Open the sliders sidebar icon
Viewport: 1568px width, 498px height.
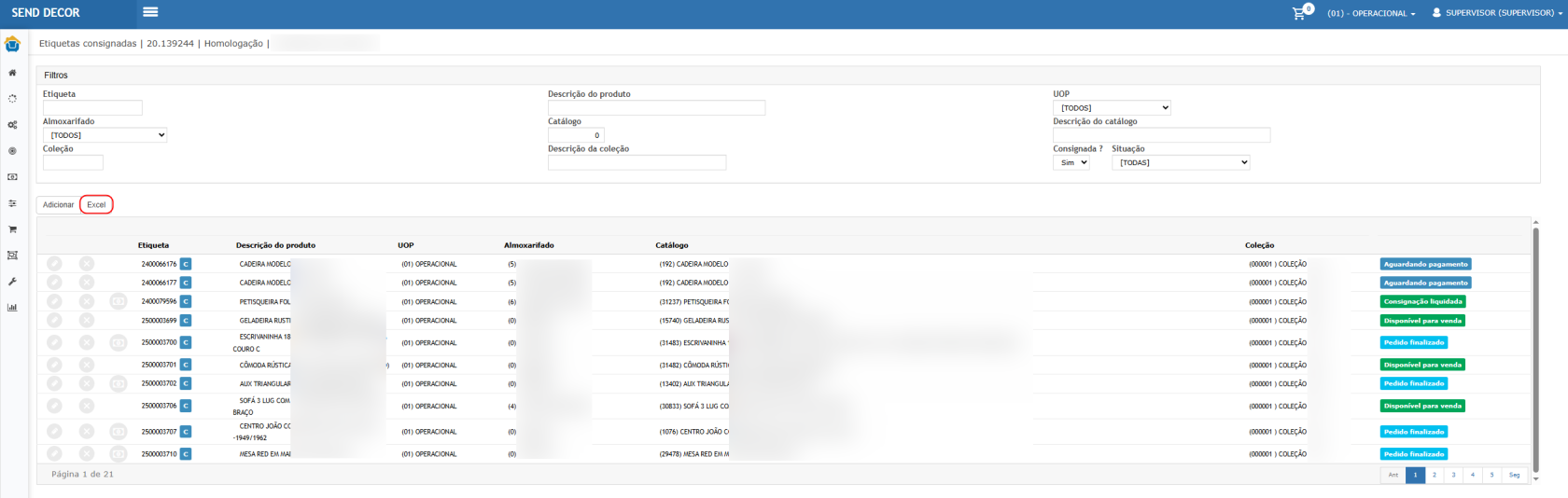pyautogui.click(x=12, y=203)
